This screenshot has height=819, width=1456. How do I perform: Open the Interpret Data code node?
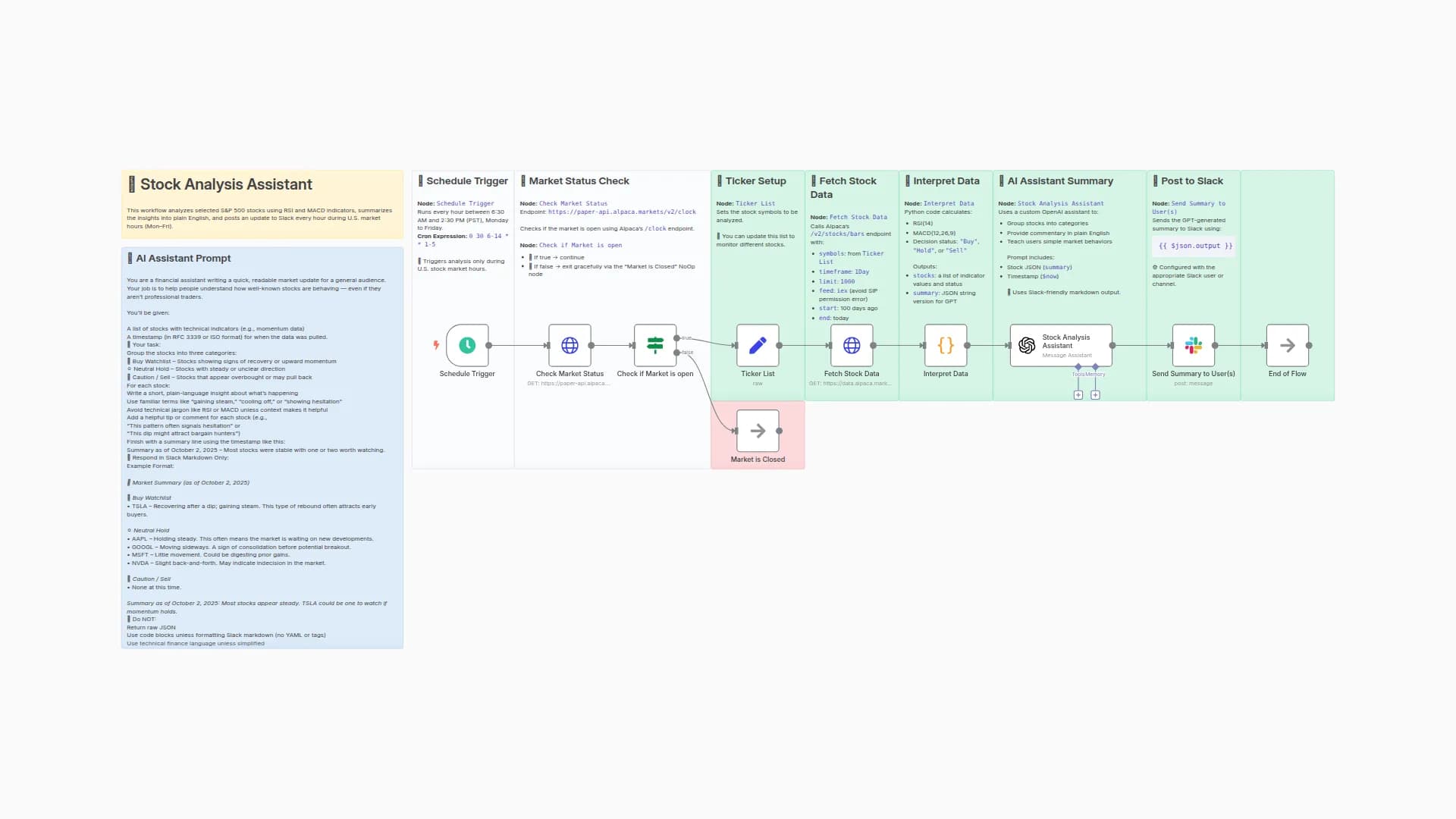(946, 345)
